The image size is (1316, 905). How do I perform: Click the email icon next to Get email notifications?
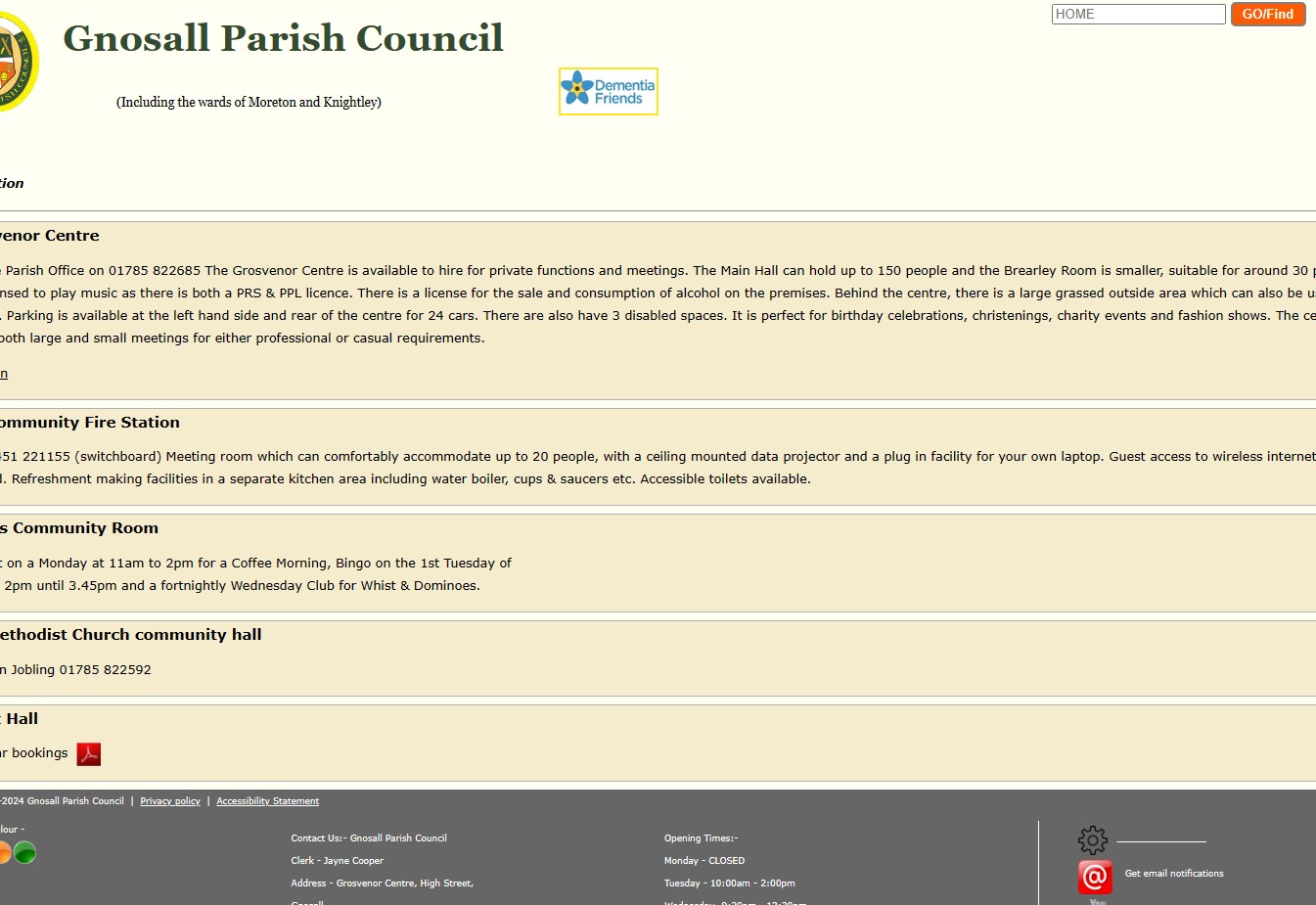pyautogui.click(x=1094, y=878)
